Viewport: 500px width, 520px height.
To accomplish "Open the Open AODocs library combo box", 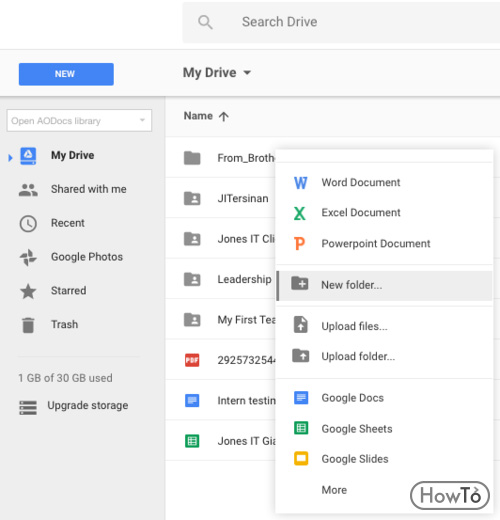I will [x=79, y=120].
